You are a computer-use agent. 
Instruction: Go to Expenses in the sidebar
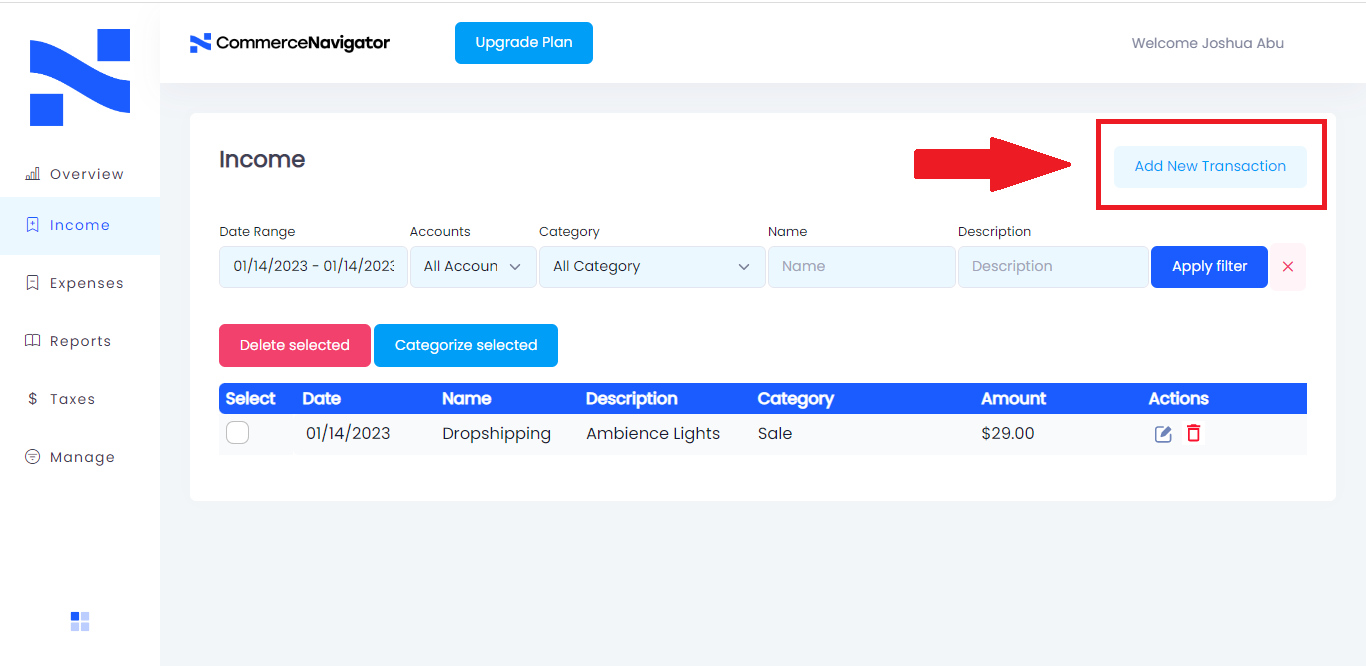pos(86,283)
